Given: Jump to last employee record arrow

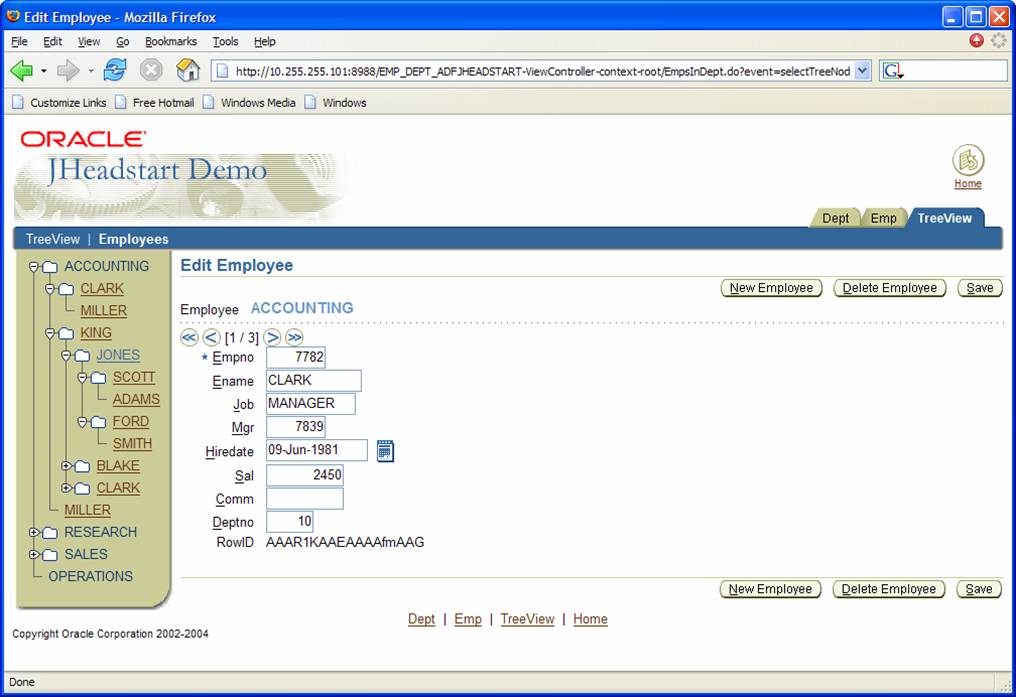Looking at the screenshot, I should click(294, 337).
